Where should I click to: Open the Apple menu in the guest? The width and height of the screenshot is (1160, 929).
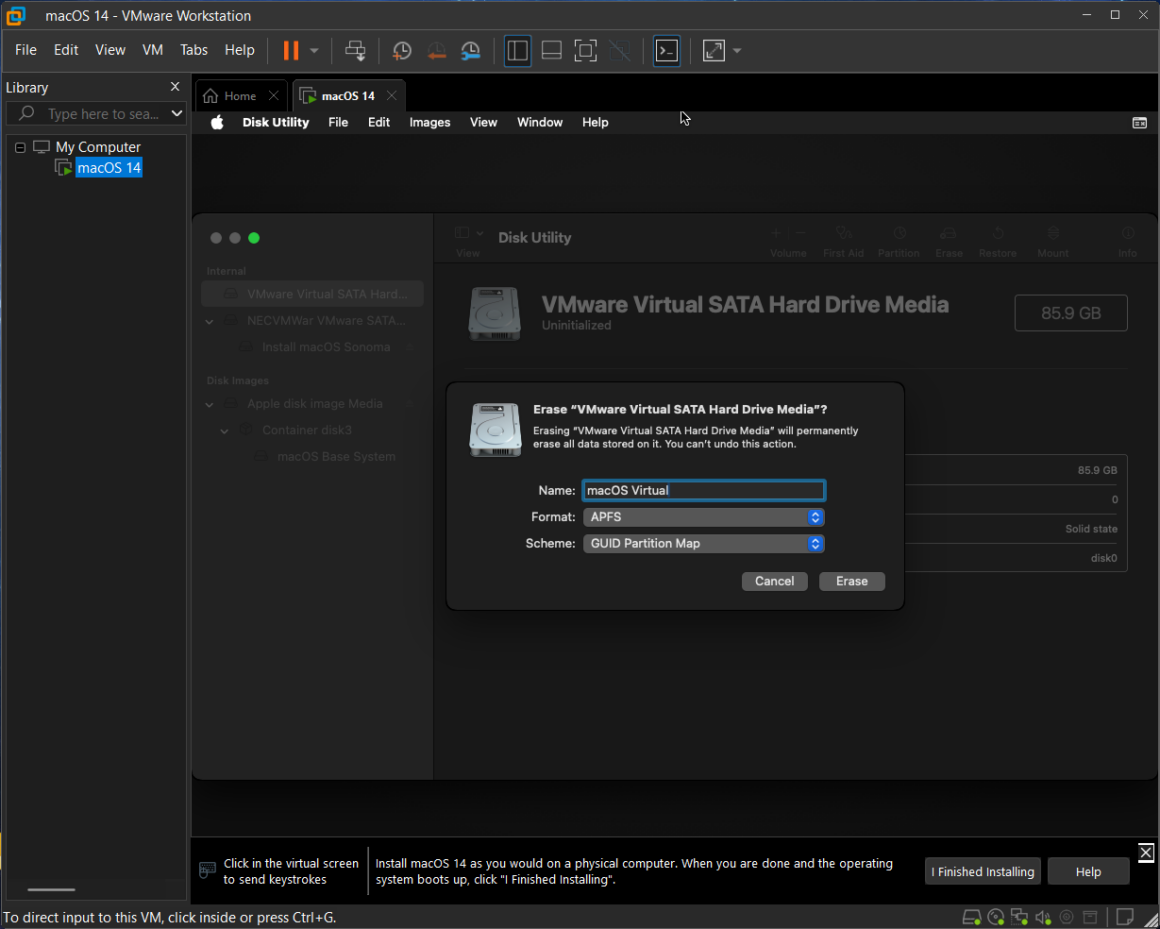217,123
